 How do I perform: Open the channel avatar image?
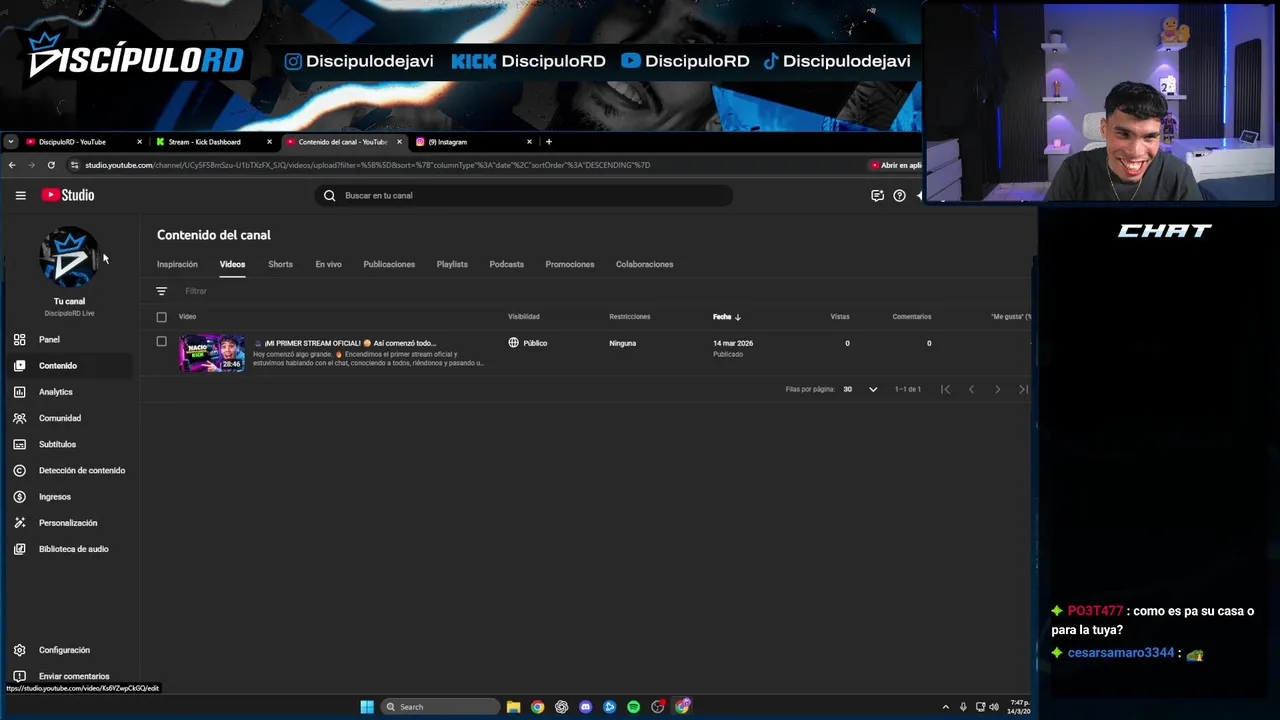point(68,257)
